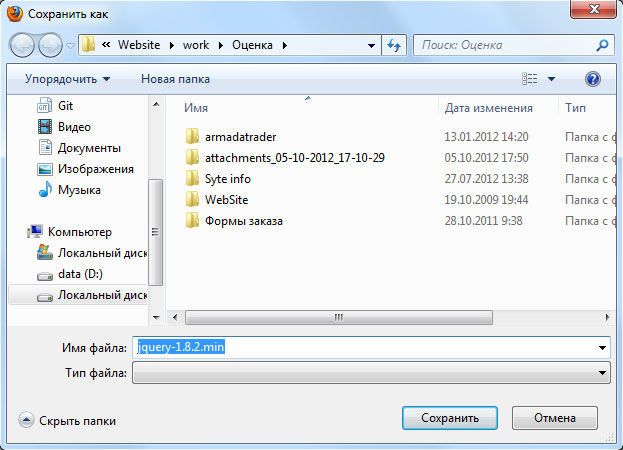Viewport: 623px width, 450px height.
Task: Click Сохранить button
Action: (450, 418)
